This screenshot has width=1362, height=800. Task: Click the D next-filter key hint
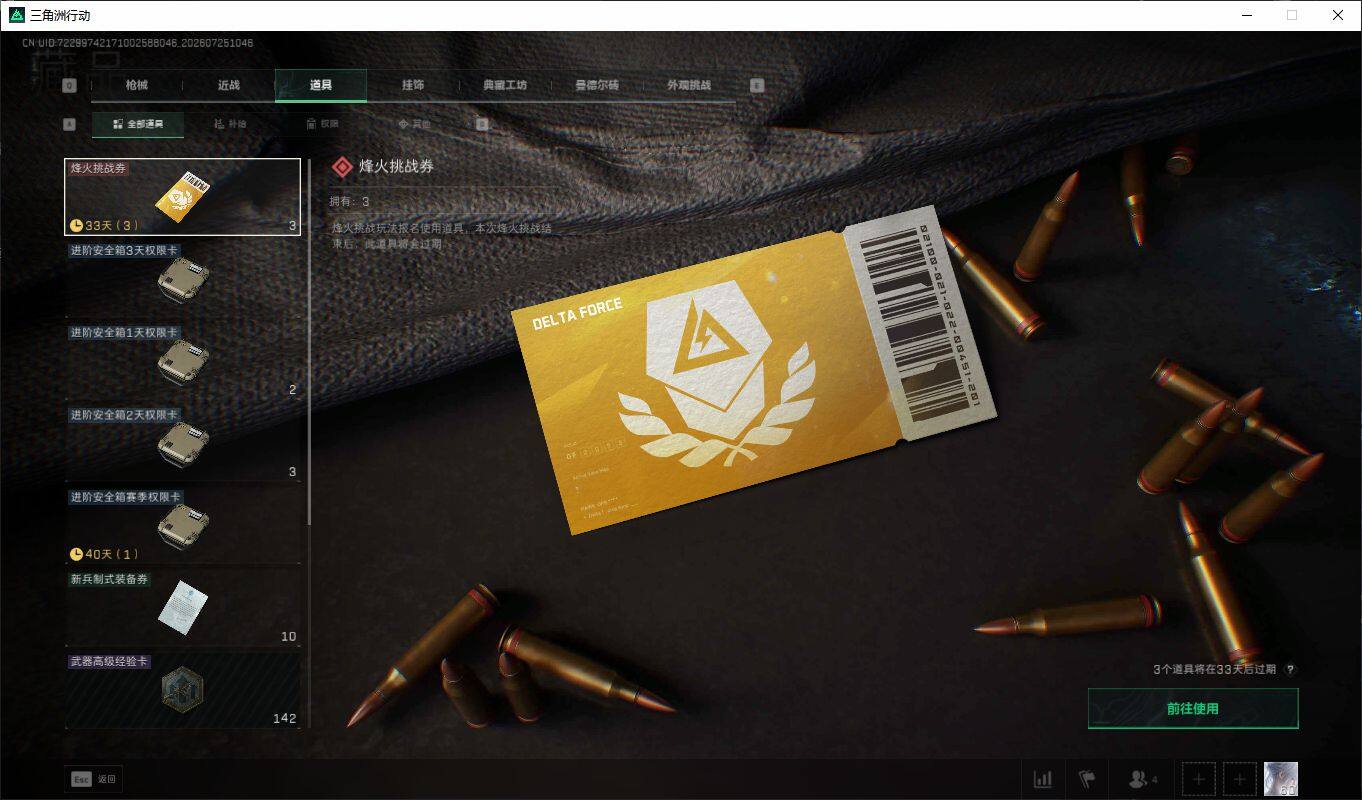click(x=482, y=124)
